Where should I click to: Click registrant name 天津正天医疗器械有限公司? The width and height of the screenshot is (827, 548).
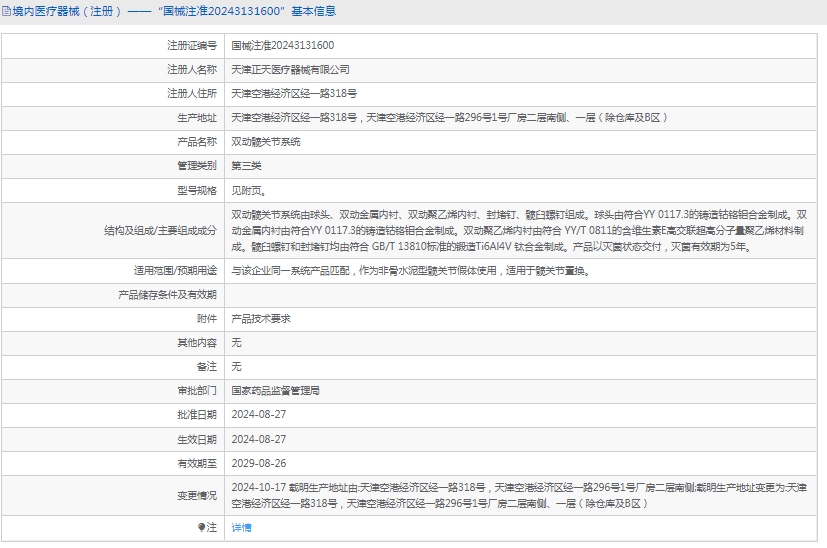click(x=290, y=69)
